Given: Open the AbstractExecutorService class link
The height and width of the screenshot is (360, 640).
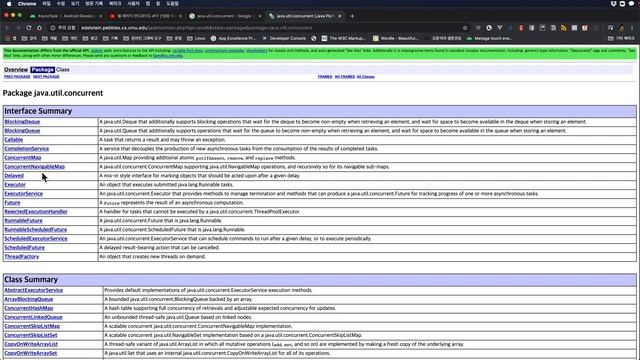Looking at the screenshot, I should click(x=33, y=290).
